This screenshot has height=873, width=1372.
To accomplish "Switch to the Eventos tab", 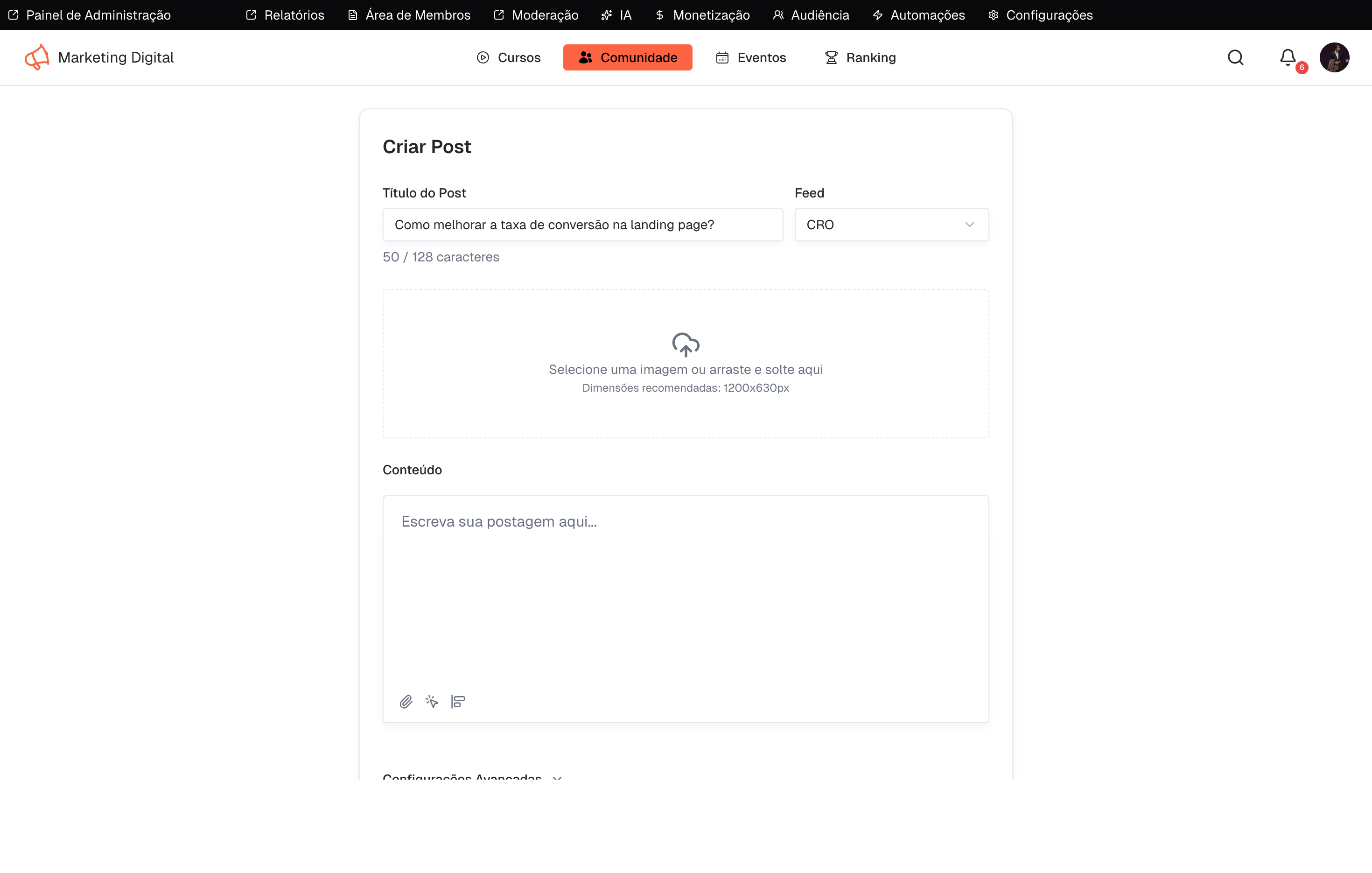I will tap(750, 57).
